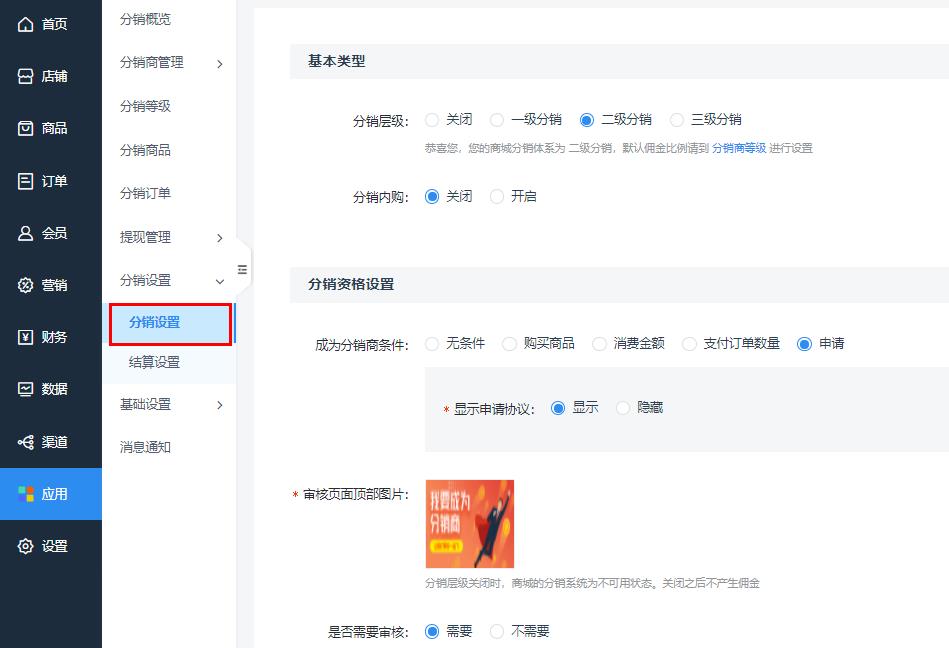Image resolution: width=949 pixels, height=648 pixels.
Task: Open the 商品 products icon
Action: click(x=27, y=129)
